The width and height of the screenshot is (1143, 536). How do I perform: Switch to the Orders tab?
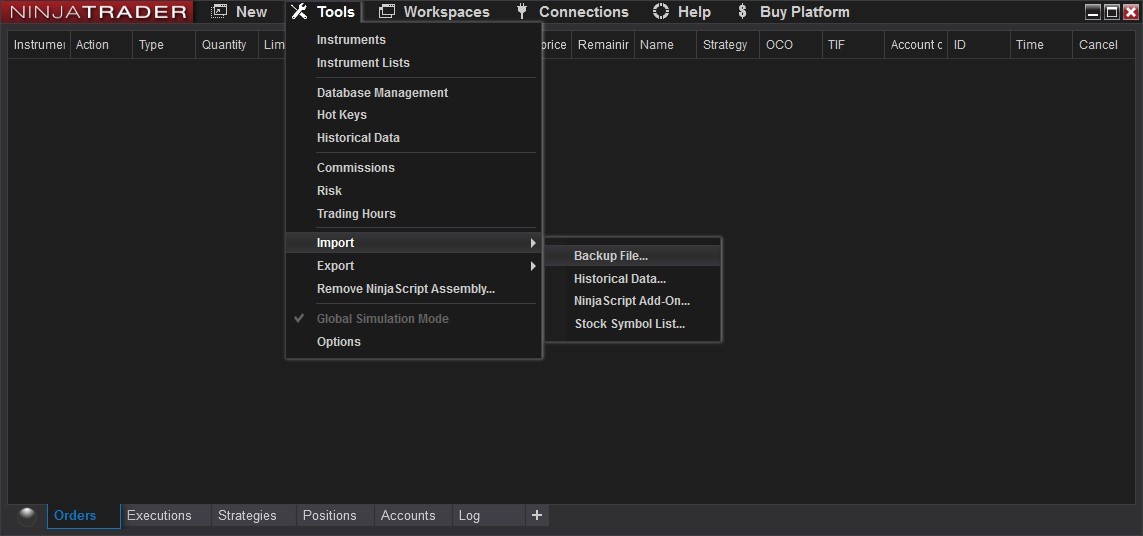click(84, 516)
